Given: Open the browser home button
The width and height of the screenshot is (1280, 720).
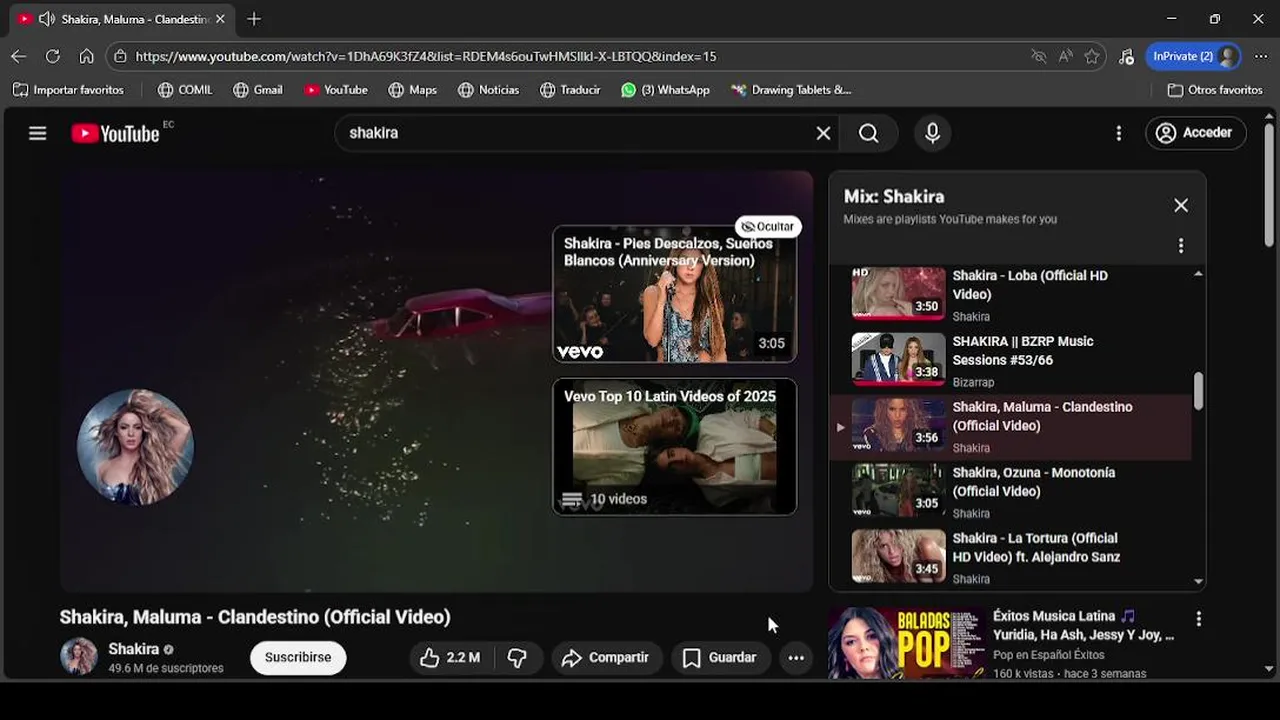Looking at the screenshot, I should pos(87,56).
